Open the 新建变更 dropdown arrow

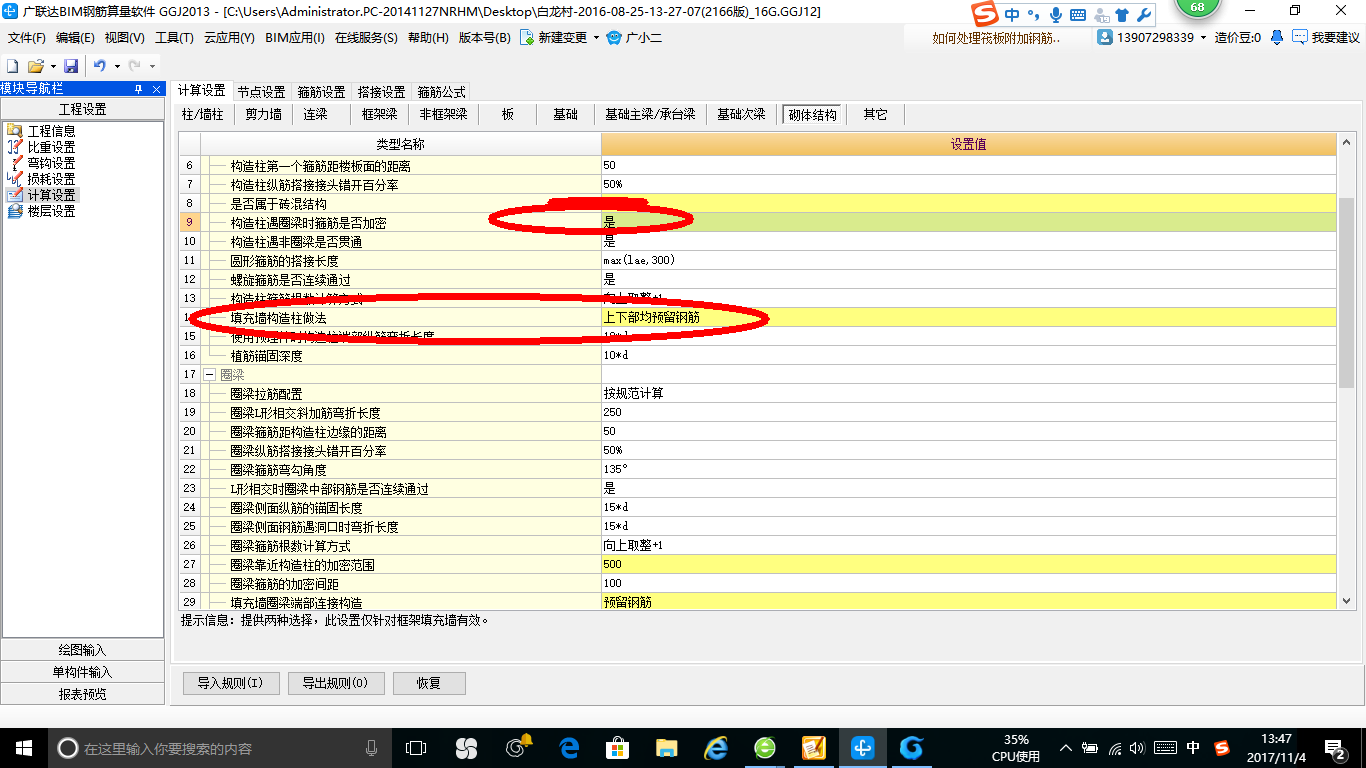(597, 38)
